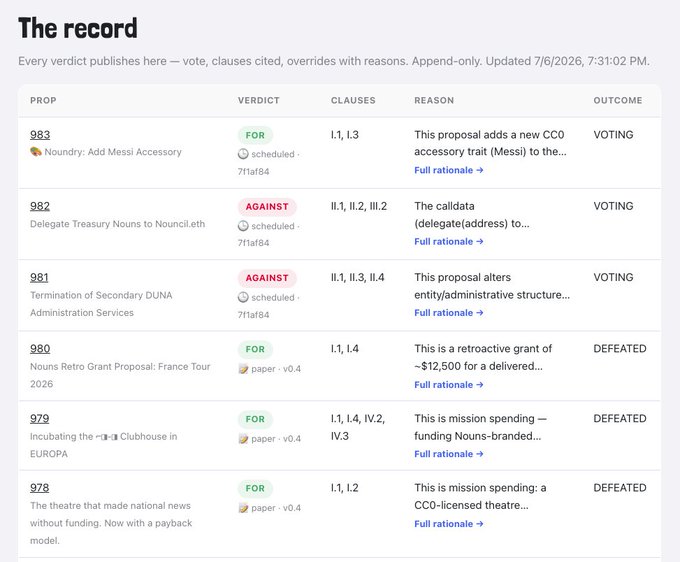Screen dimensions: 680x562
Task: Open proposal 982 link
Action: (x=40, y=206)
